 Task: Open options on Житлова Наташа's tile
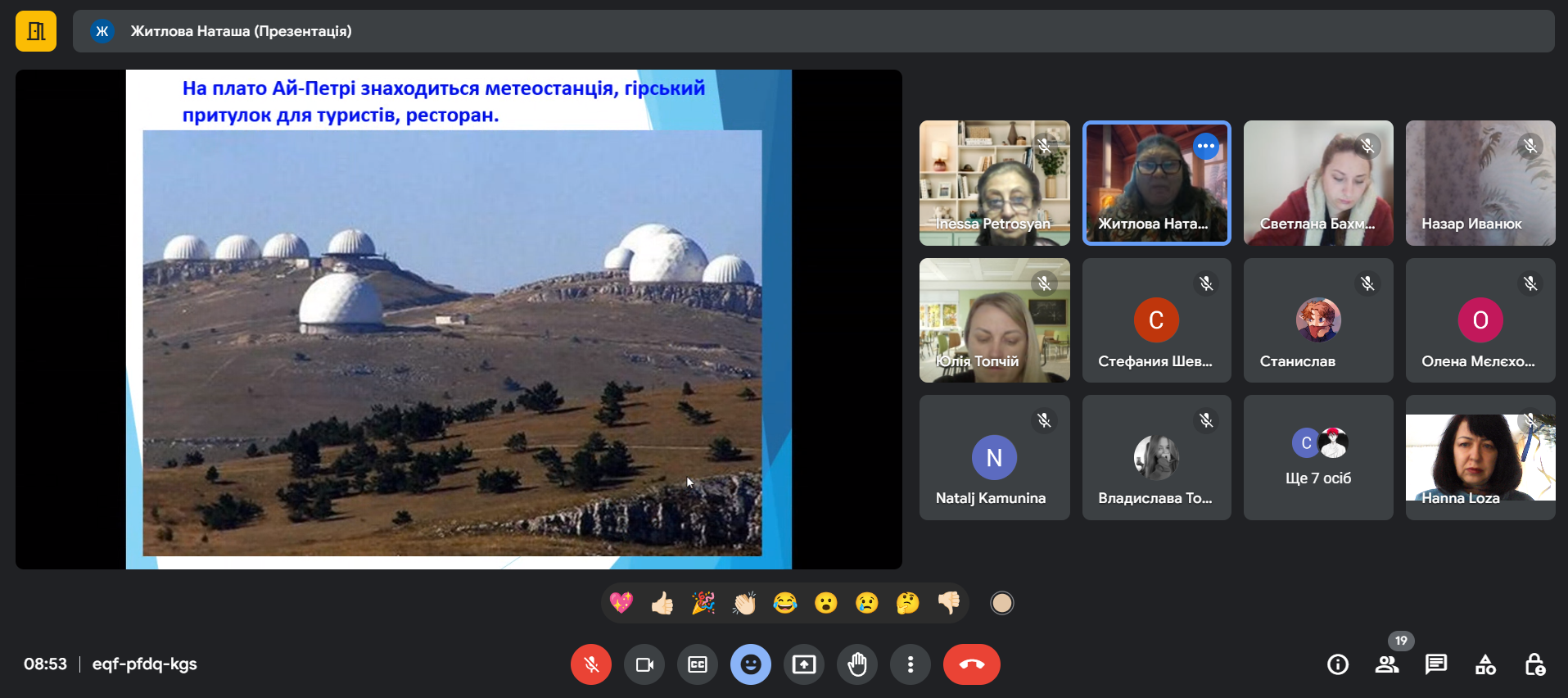pos(1205,146)
